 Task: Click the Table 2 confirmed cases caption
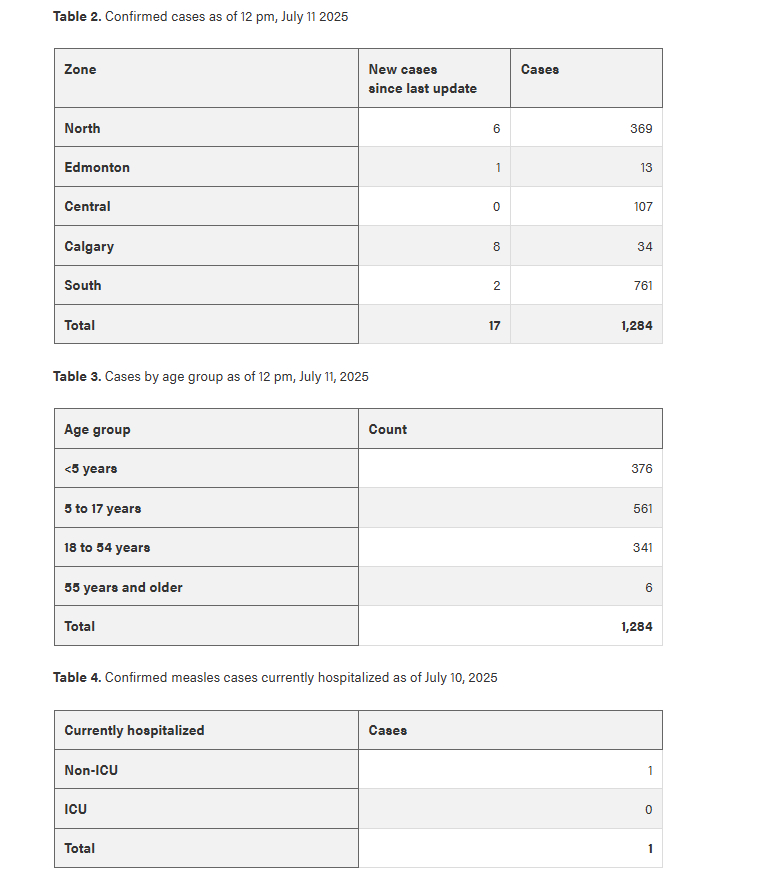click(200, 17)
